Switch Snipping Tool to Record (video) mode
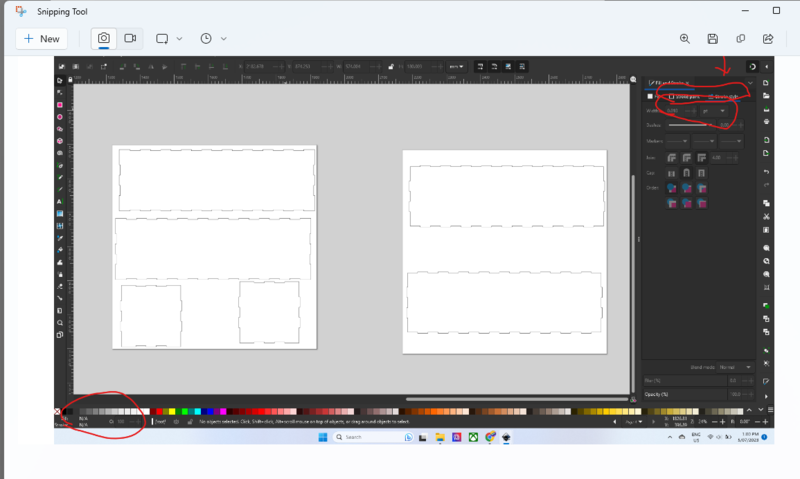800x479 pixels. pyautogui.click(x=130, y=38)
